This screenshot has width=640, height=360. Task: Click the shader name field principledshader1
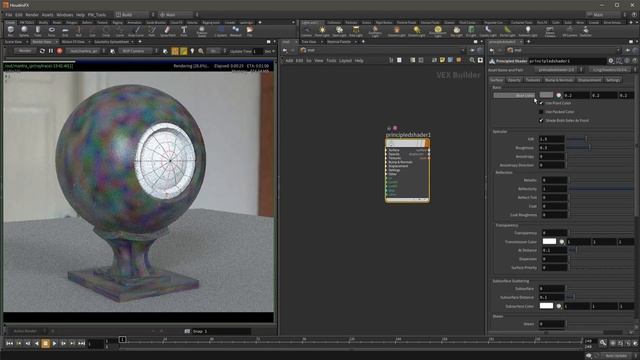tap(567, 61)
